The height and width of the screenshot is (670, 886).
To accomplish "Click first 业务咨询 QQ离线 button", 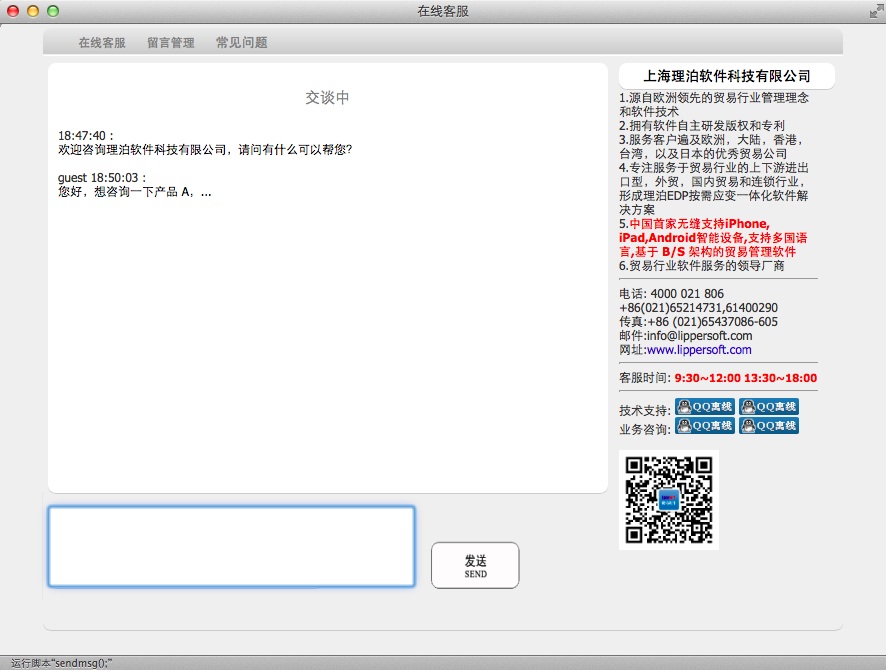I will 705,425.
